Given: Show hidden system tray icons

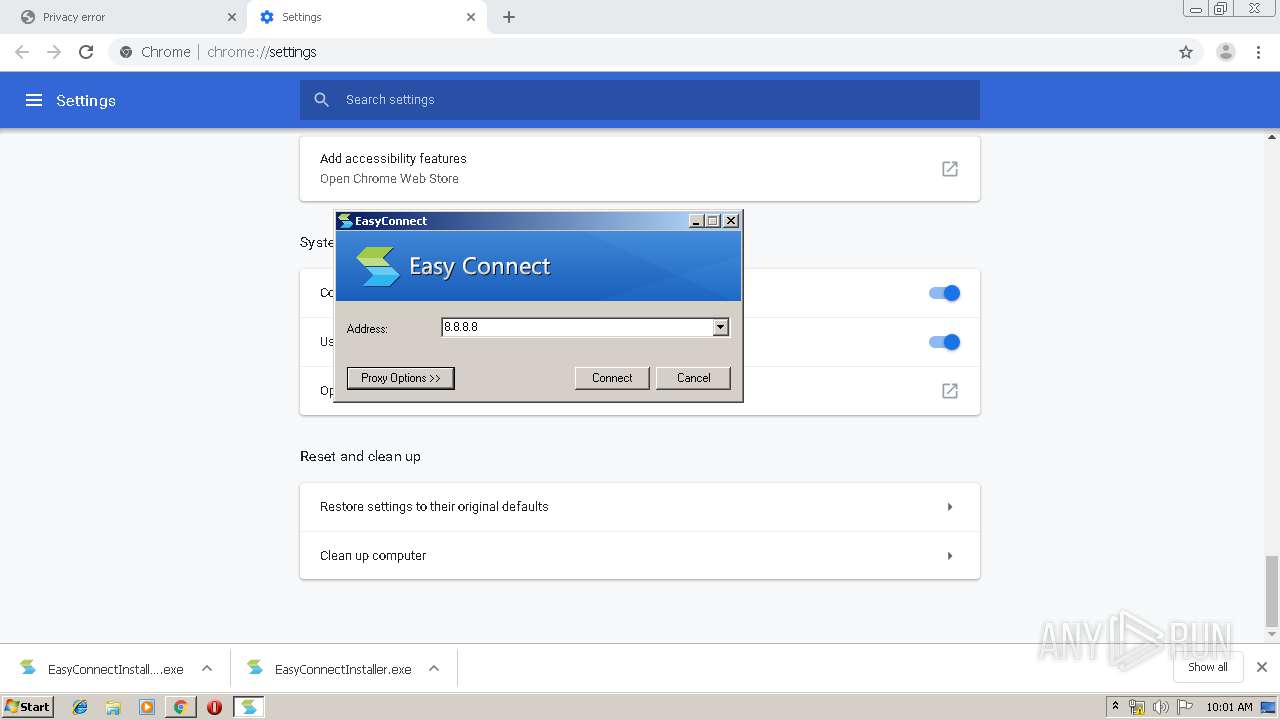Looking at the screenshot, I should point(1115,707).
